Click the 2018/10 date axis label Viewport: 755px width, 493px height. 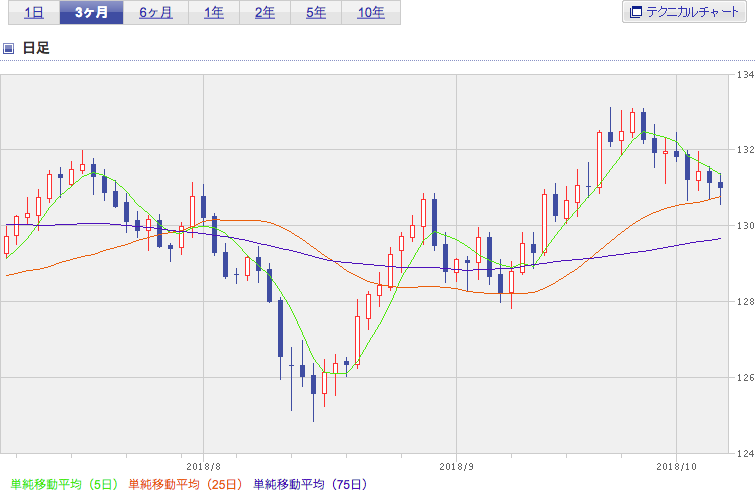point(677,467)
